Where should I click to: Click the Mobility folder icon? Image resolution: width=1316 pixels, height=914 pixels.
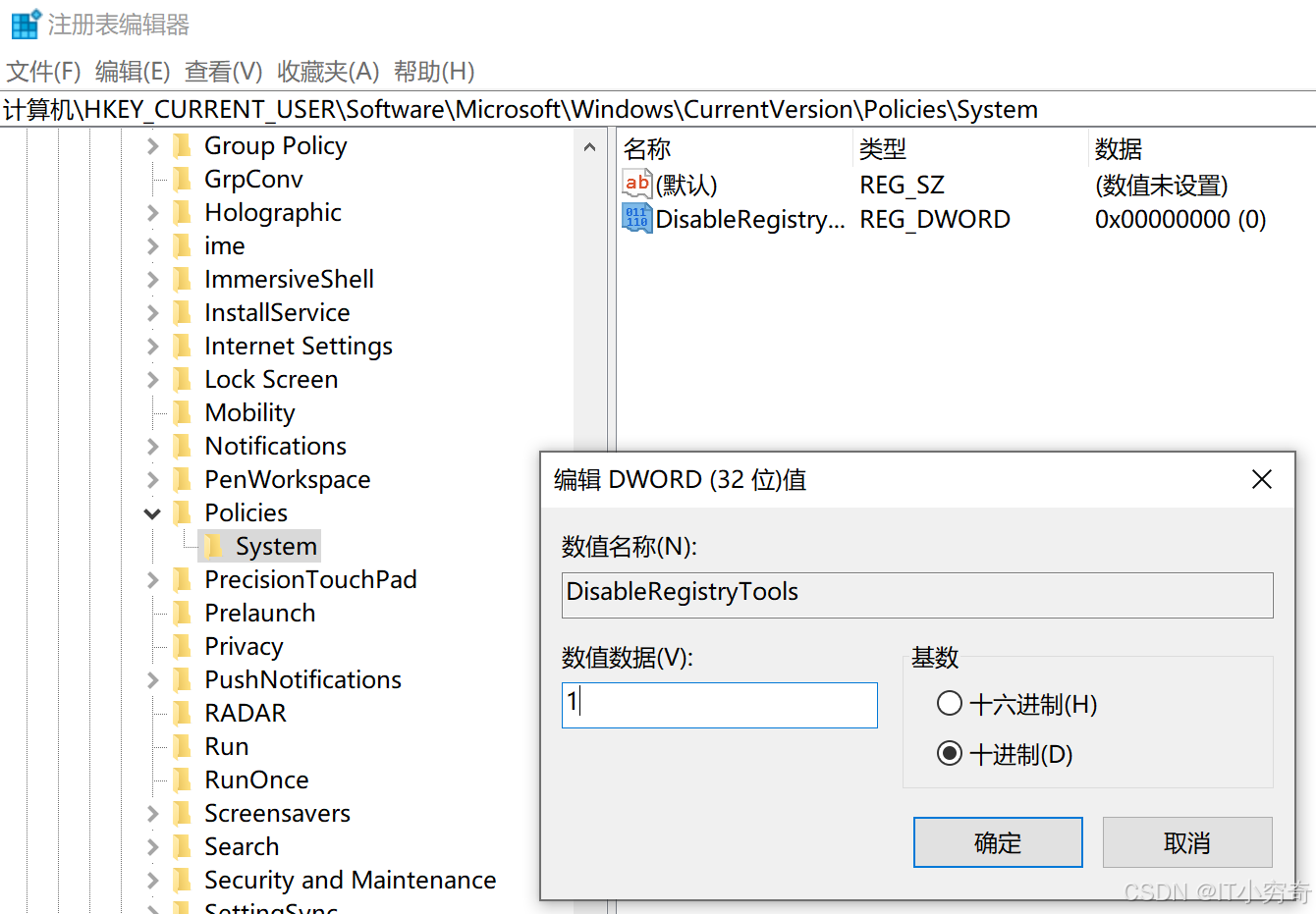pyautogui.click(x=182, y=413)
